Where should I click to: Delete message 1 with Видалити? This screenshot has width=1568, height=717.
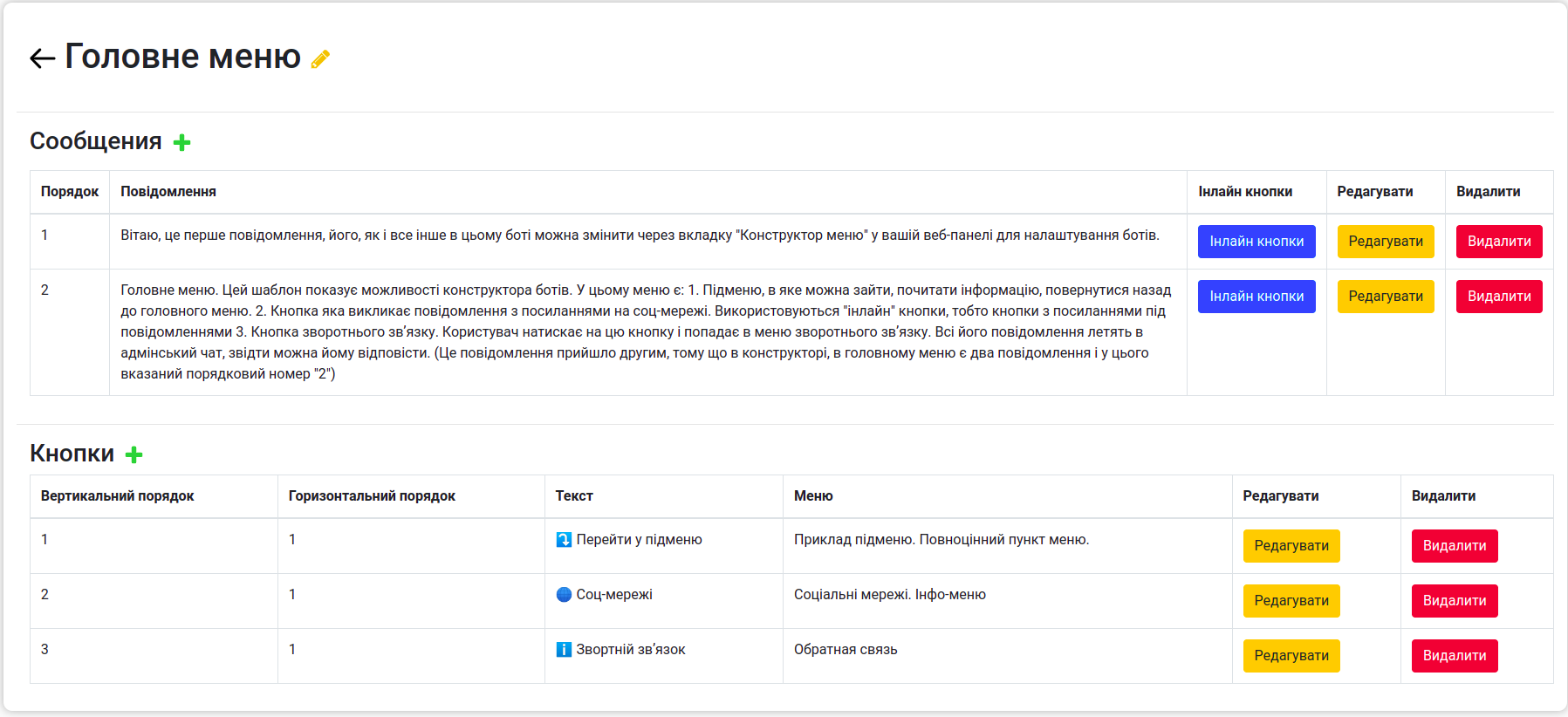point(1498,242)
